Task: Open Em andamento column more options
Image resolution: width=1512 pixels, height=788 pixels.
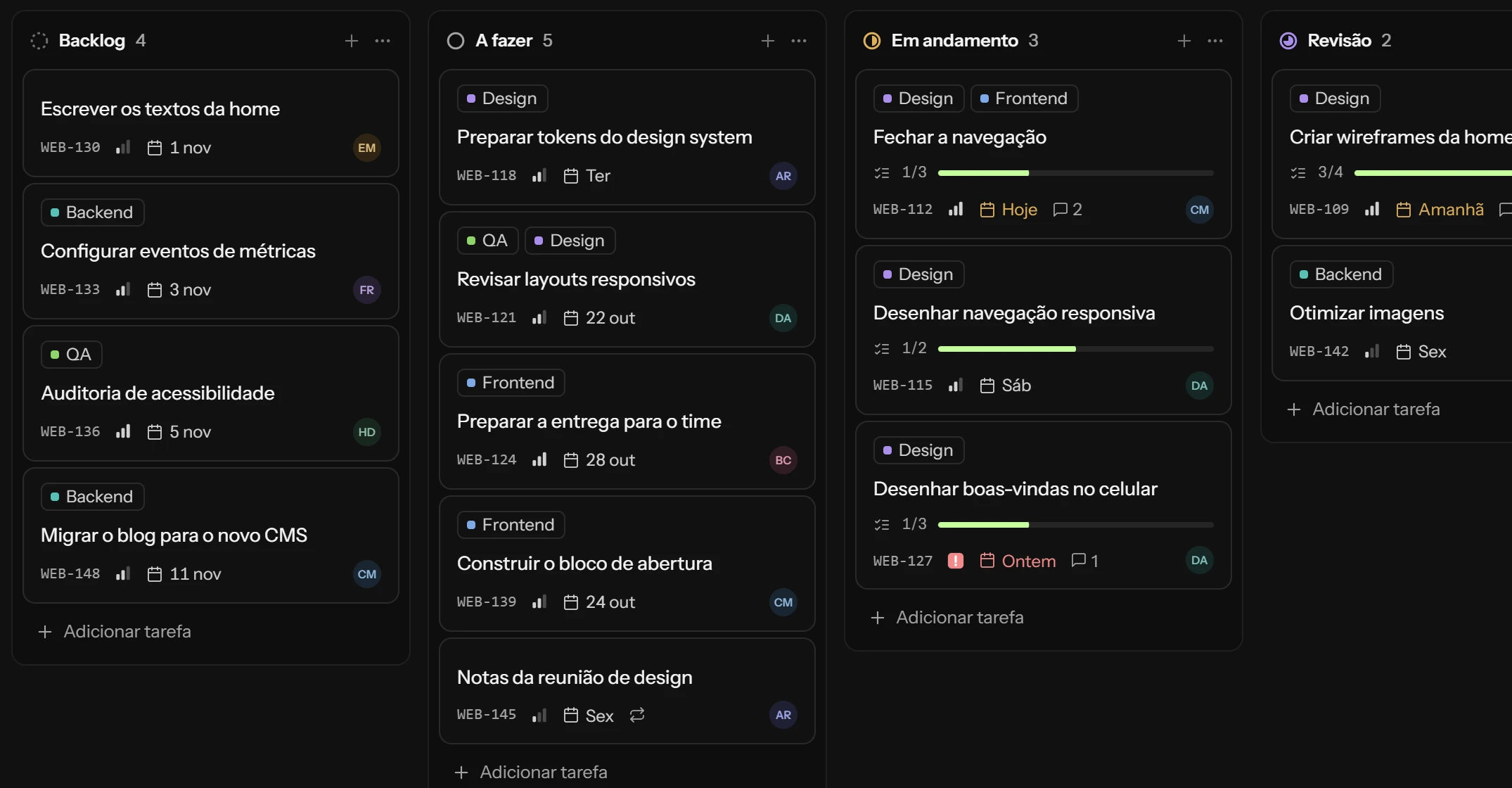Action: [1215, 41]
